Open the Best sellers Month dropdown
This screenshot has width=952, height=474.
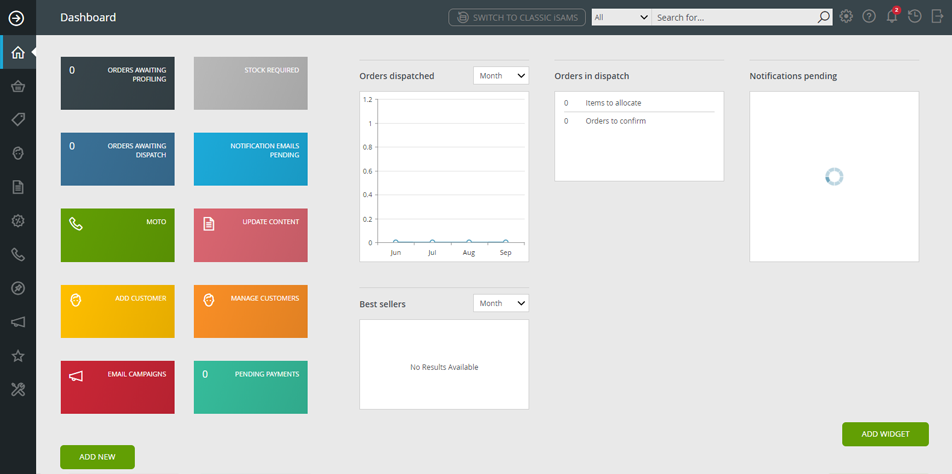[x=501, y=303]
